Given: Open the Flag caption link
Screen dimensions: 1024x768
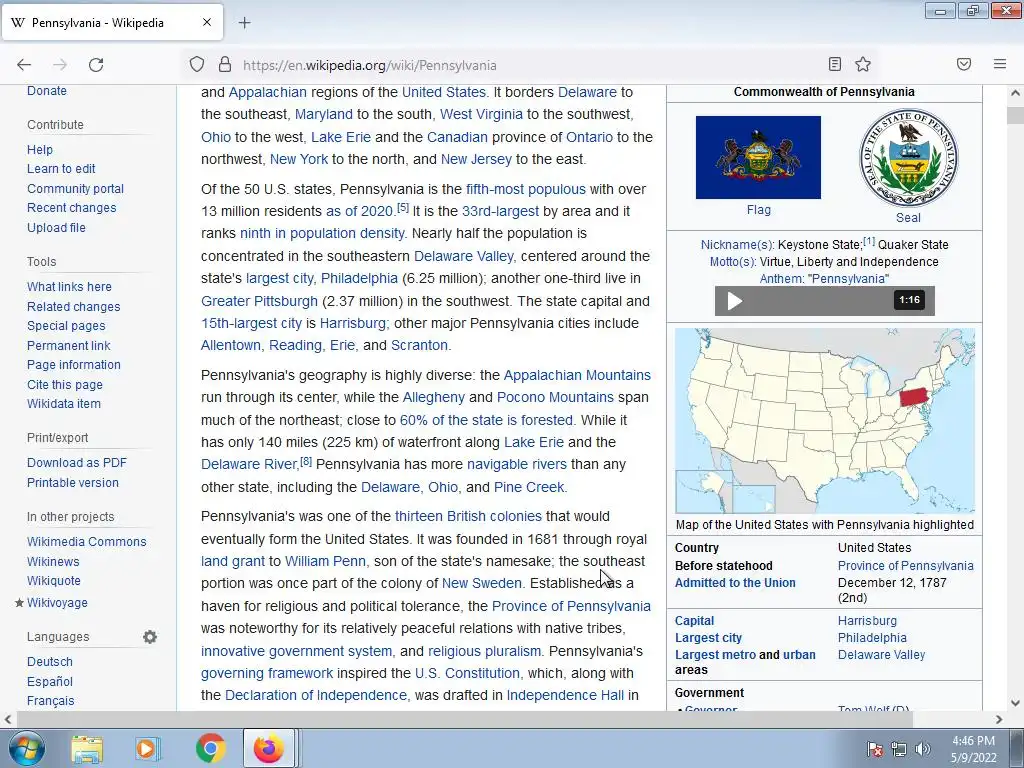Looking at the screenshot, I should pos(758,210).
